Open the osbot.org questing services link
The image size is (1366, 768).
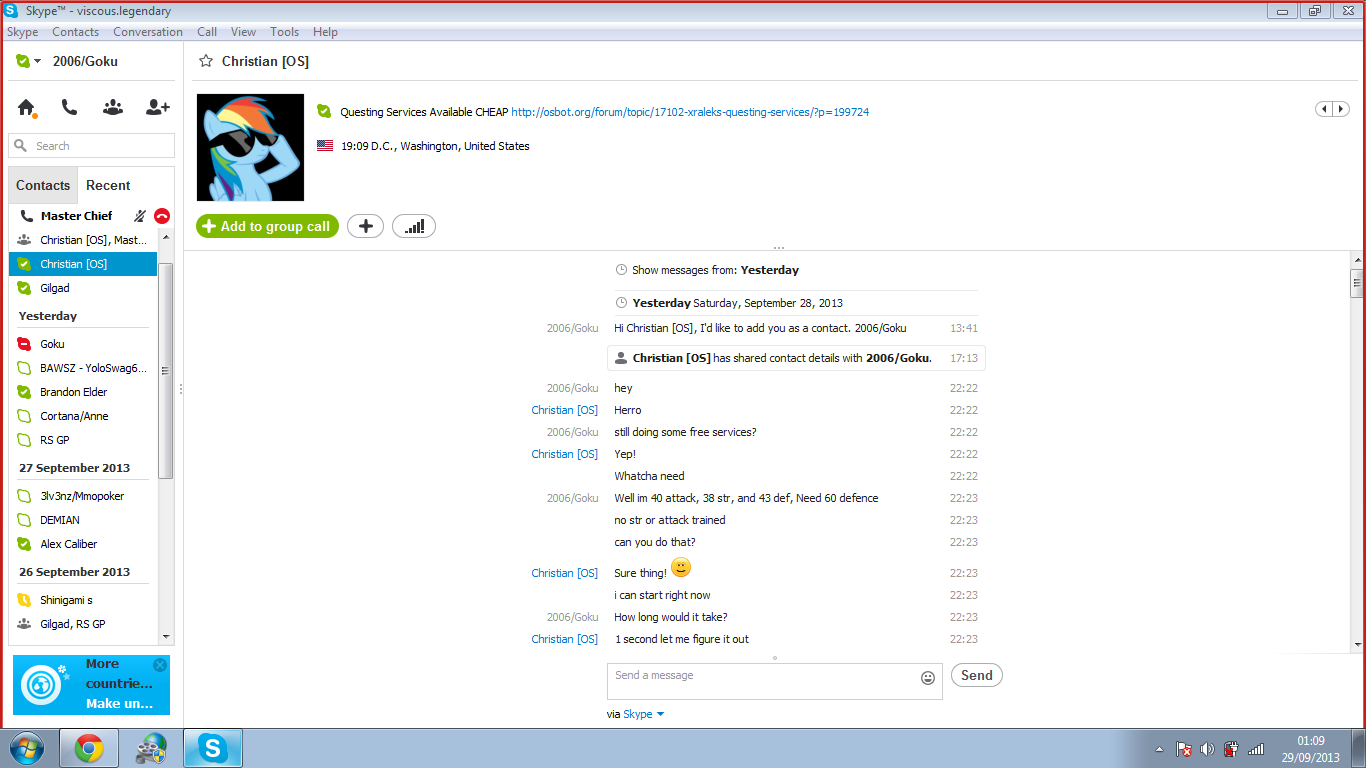(690, 112)
